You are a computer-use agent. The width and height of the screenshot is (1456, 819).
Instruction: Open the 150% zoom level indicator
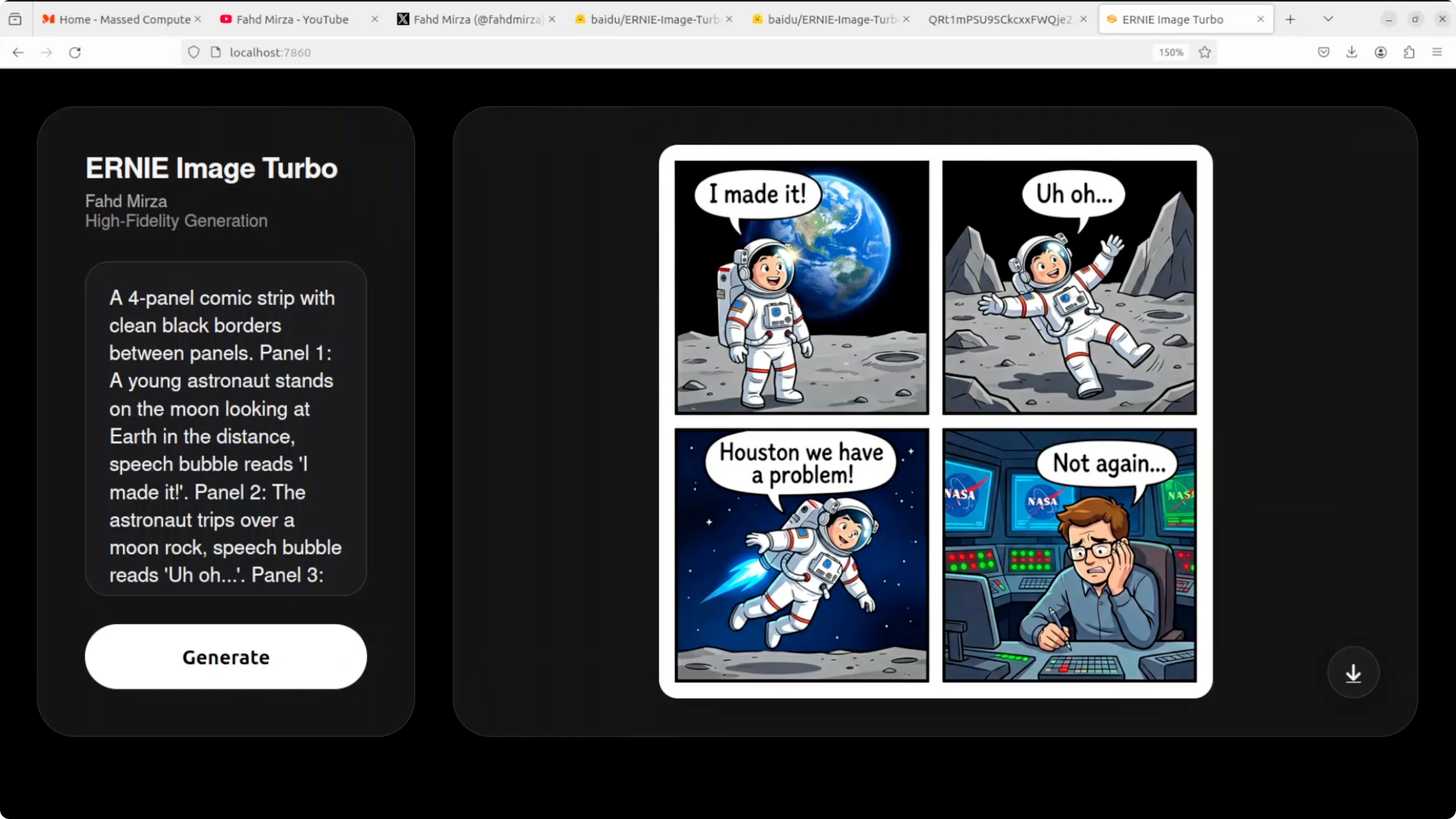click(1171, 53)
